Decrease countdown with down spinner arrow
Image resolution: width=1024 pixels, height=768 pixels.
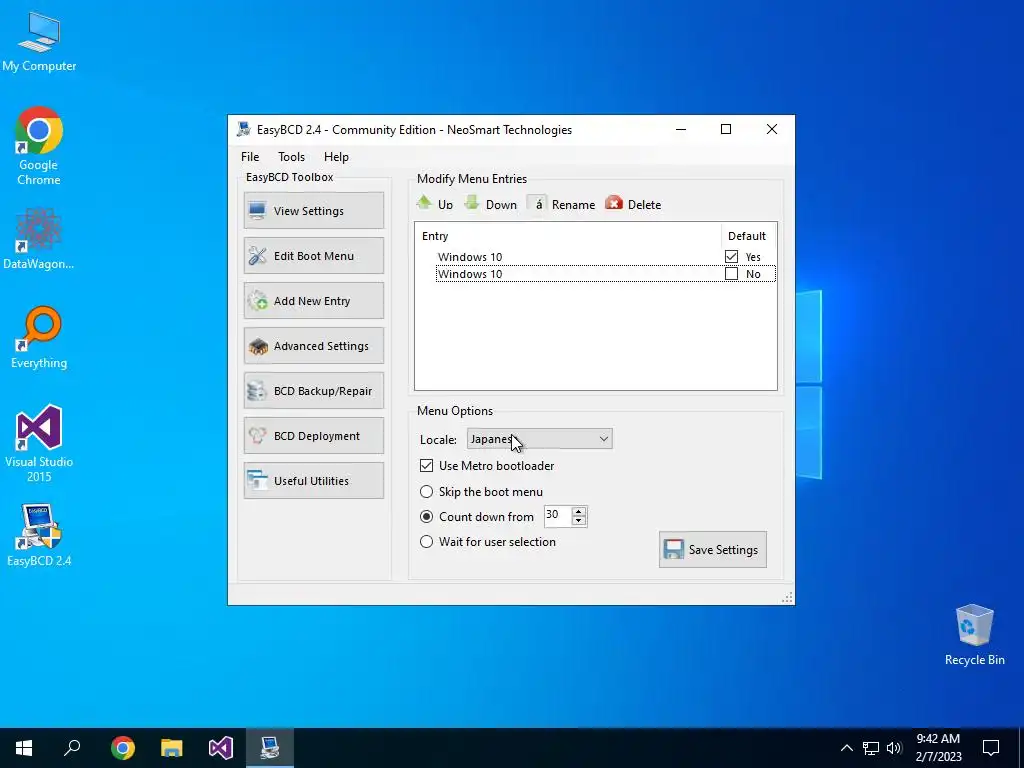(579, 521)
